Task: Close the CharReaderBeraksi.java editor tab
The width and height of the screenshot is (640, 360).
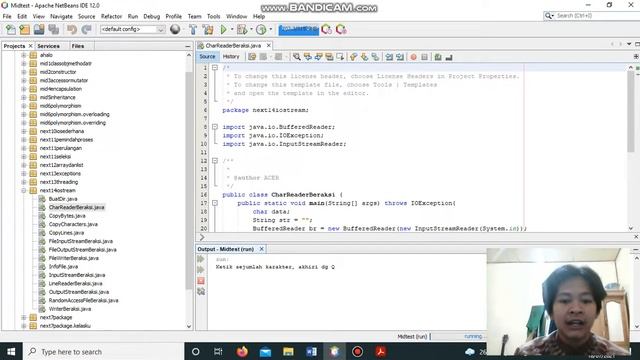Action: 269,45
